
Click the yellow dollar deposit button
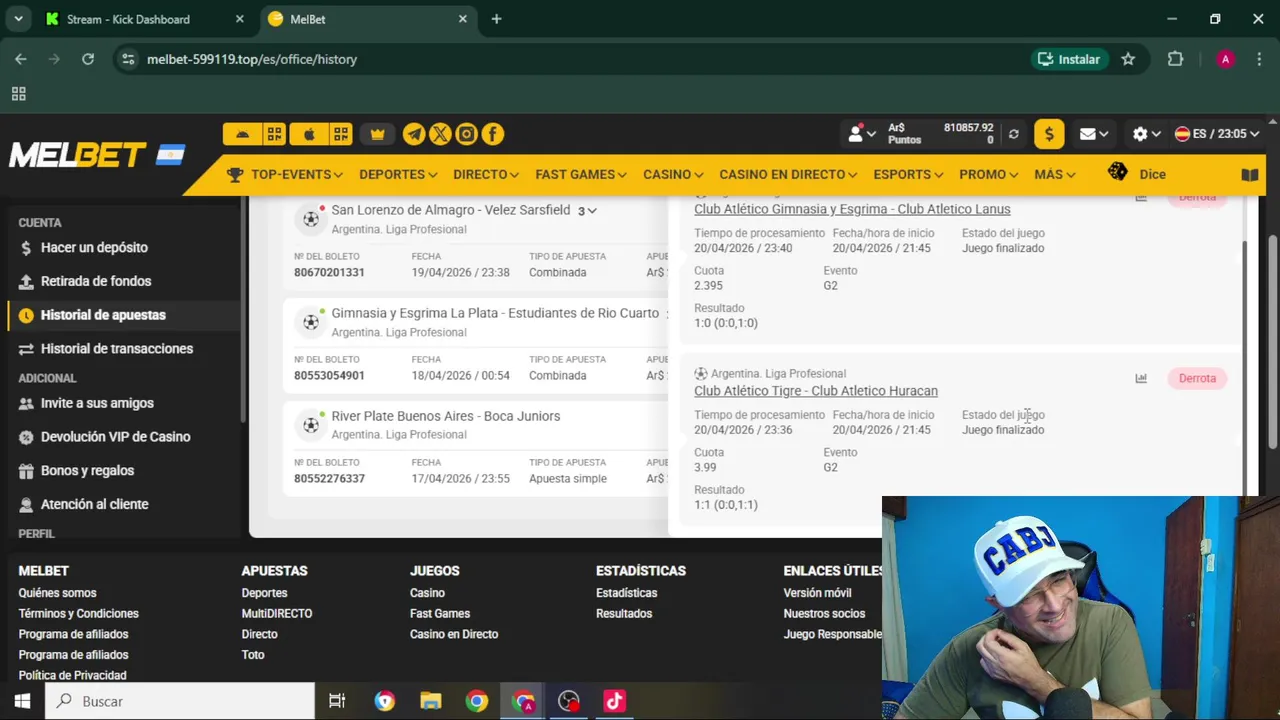tap(1049, 134)
